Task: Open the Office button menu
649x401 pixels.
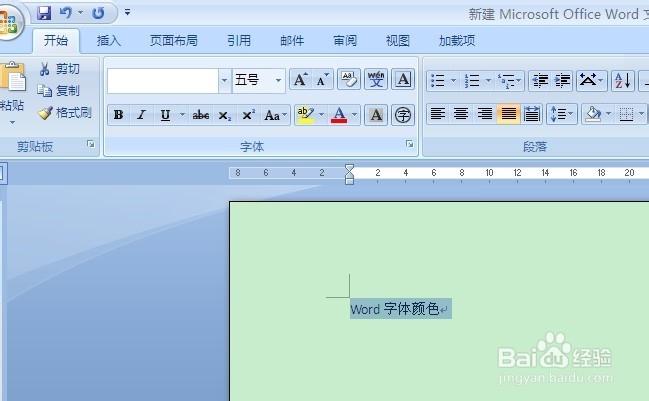Action: [x=9, y=22]
